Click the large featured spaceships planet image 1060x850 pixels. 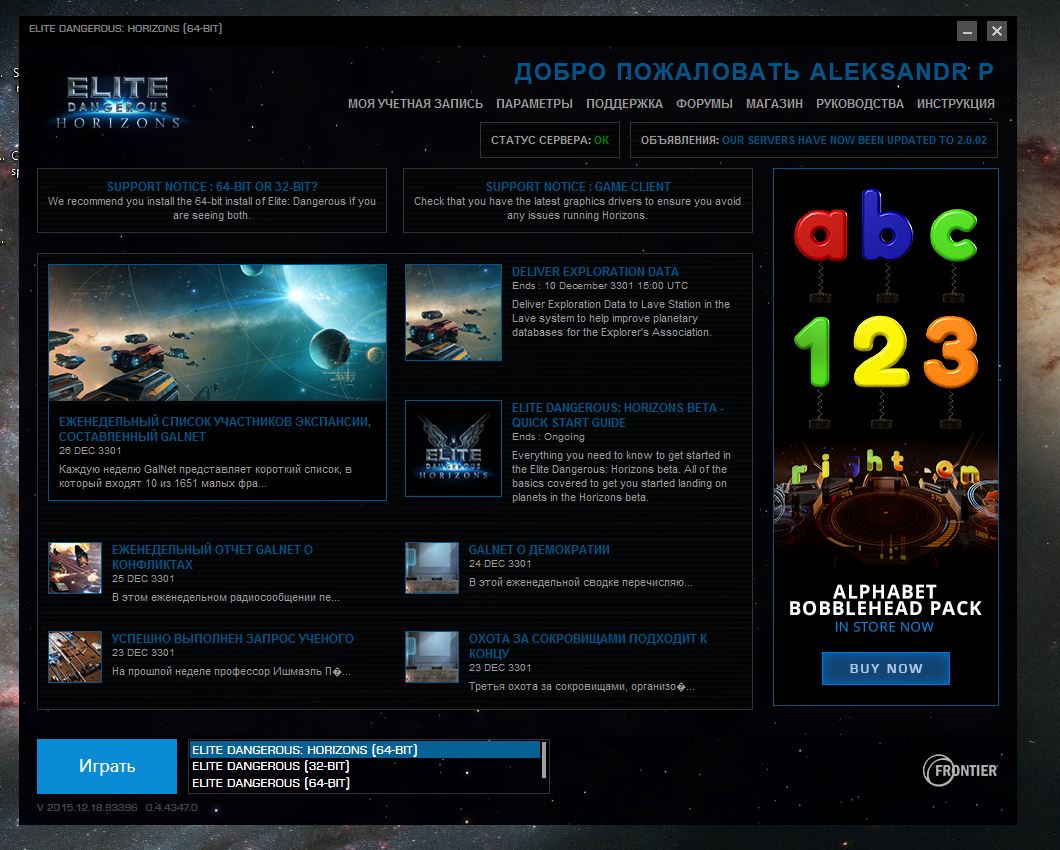click(218, 332)
